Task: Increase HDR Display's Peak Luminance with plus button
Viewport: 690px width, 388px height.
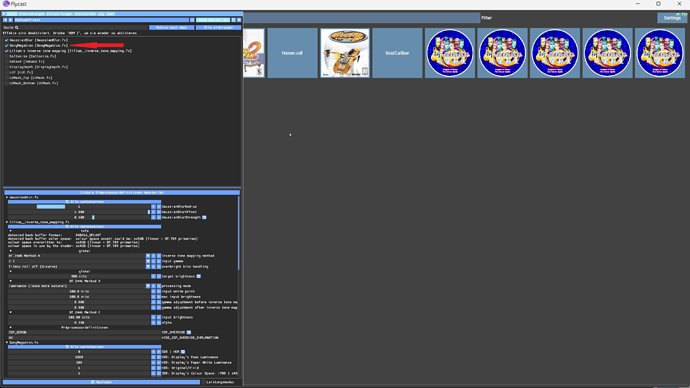Action: (159, 357)
